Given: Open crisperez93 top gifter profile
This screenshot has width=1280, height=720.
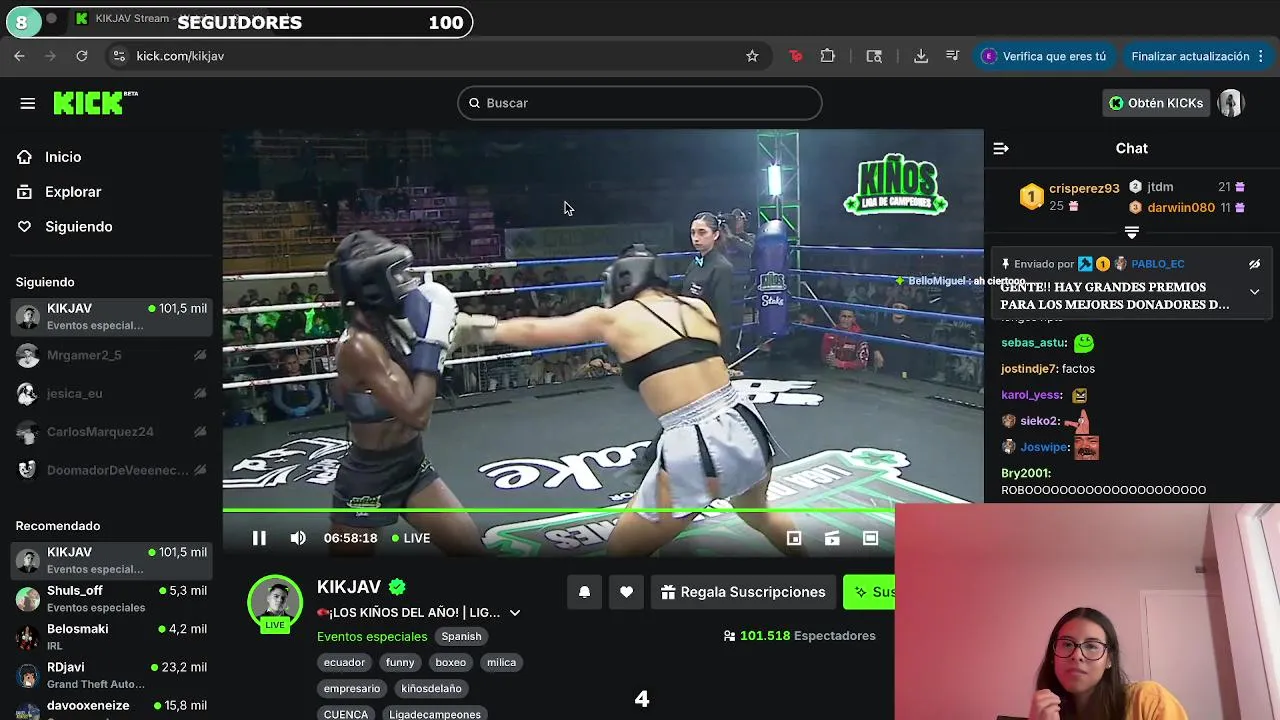Looking at the screenshot, I should pos(1084,188).
